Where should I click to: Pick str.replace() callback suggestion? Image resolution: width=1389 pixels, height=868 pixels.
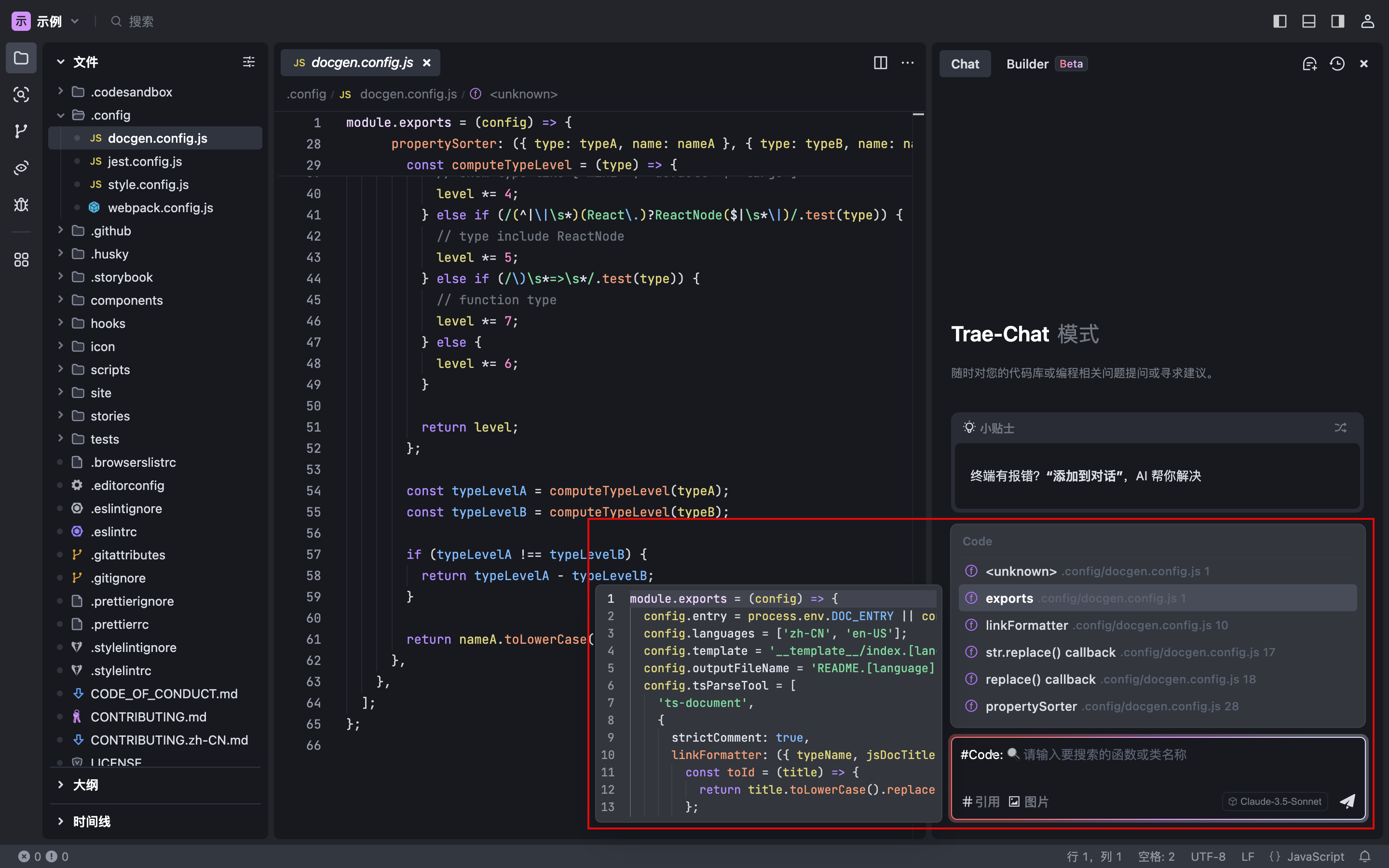[x=1157, y=652]
